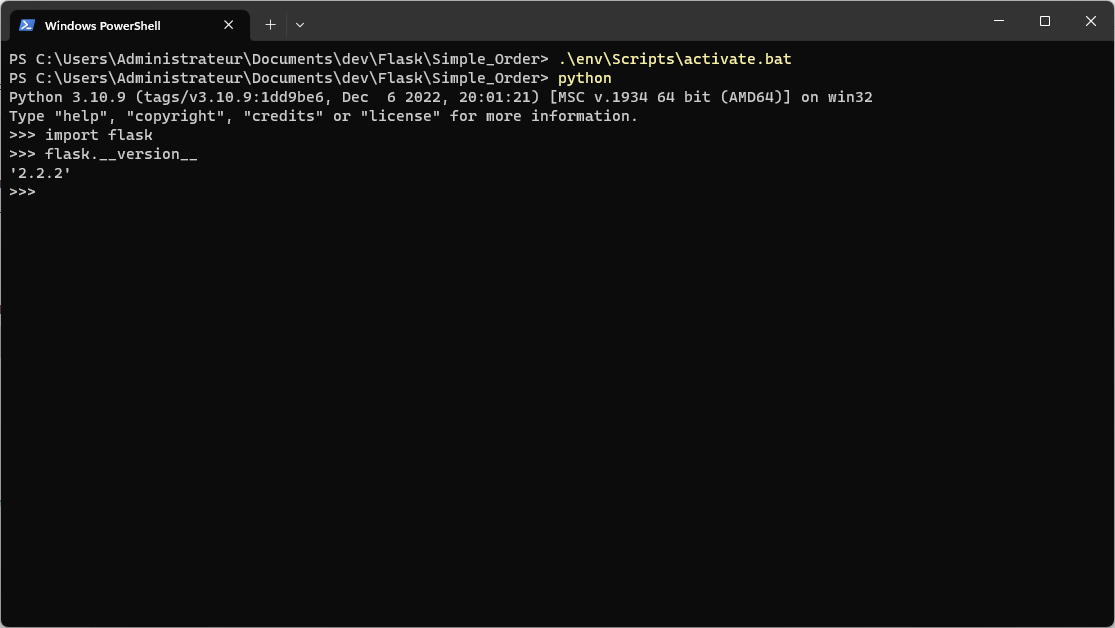Open a new tab with plus button
The height and width of the screenshot is (628, 1115).
tap(270, 25)
